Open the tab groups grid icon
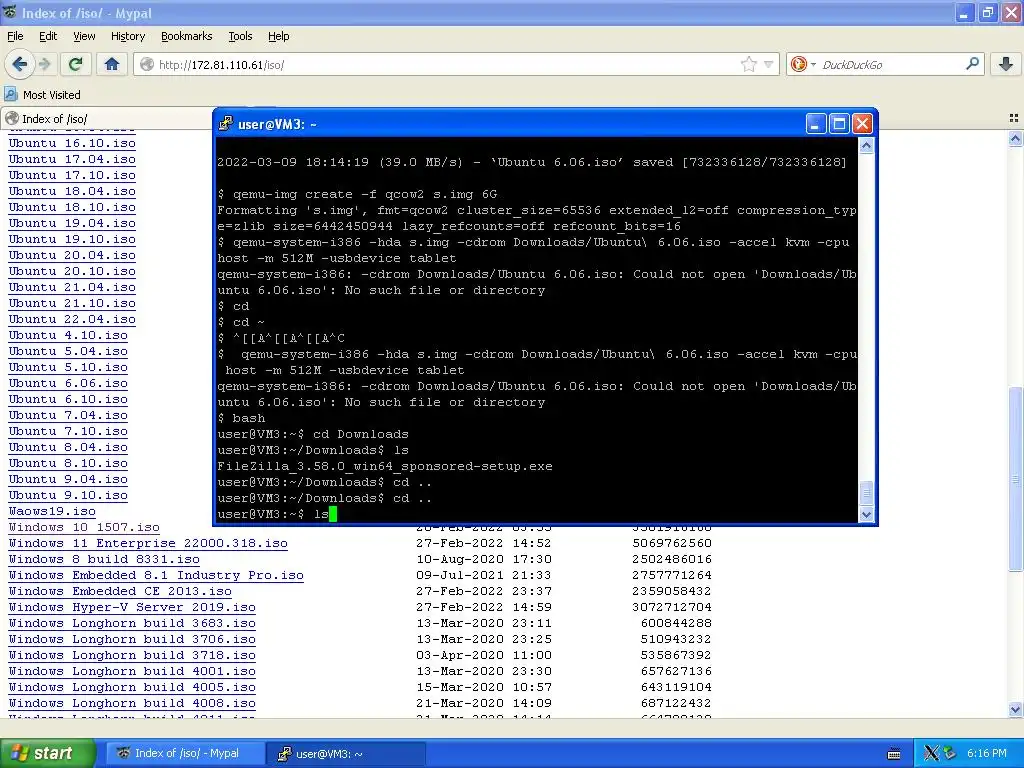 [x=1014, y=118]
